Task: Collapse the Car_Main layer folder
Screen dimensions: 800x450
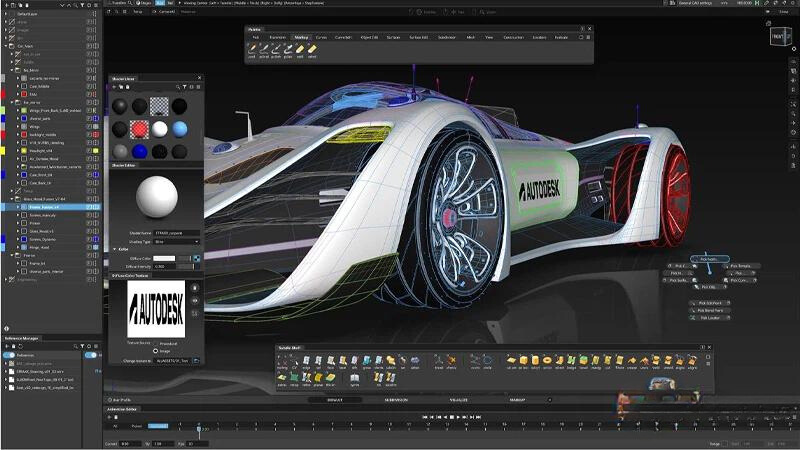Action: pyautogui.click(x=6, y=46)
